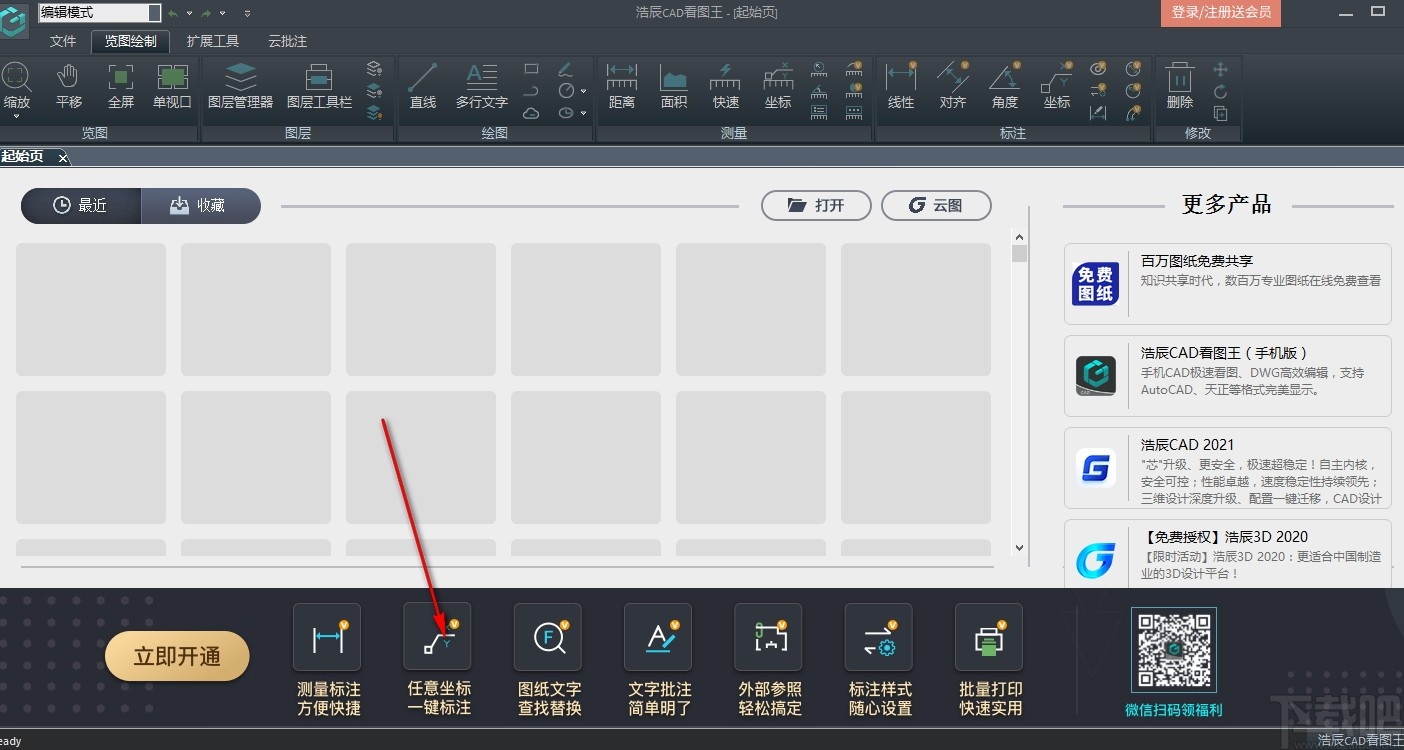Show the 最近 recent files view

tap(80, 205)
